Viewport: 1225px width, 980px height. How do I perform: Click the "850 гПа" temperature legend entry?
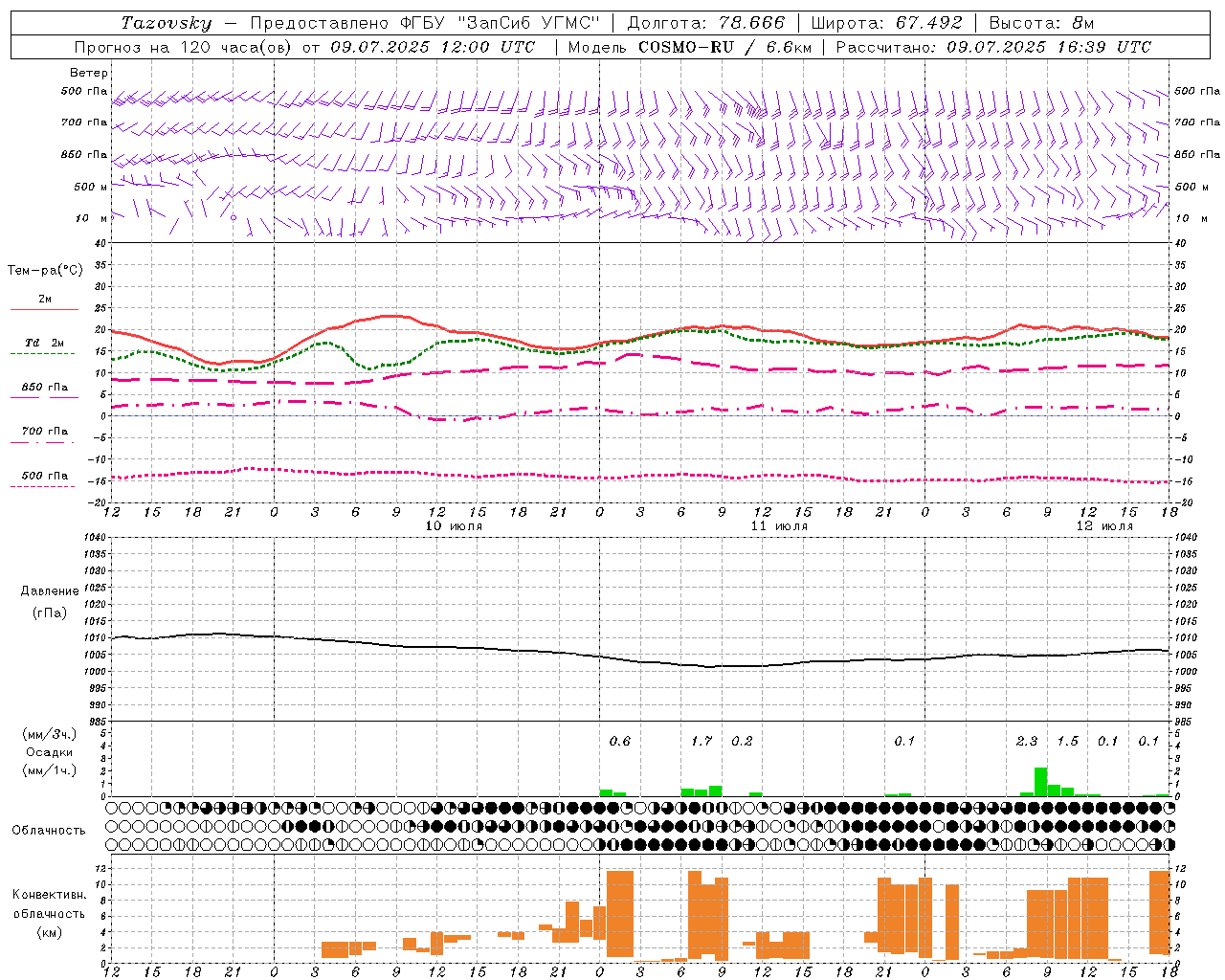click(44, 388)
